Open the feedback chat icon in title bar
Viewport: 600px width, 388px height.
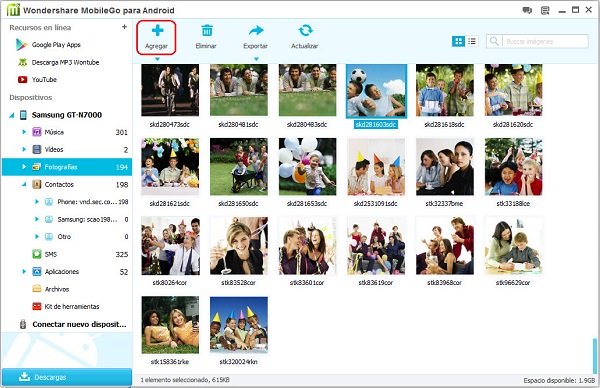pyautogui.click(x=527, y=10)
